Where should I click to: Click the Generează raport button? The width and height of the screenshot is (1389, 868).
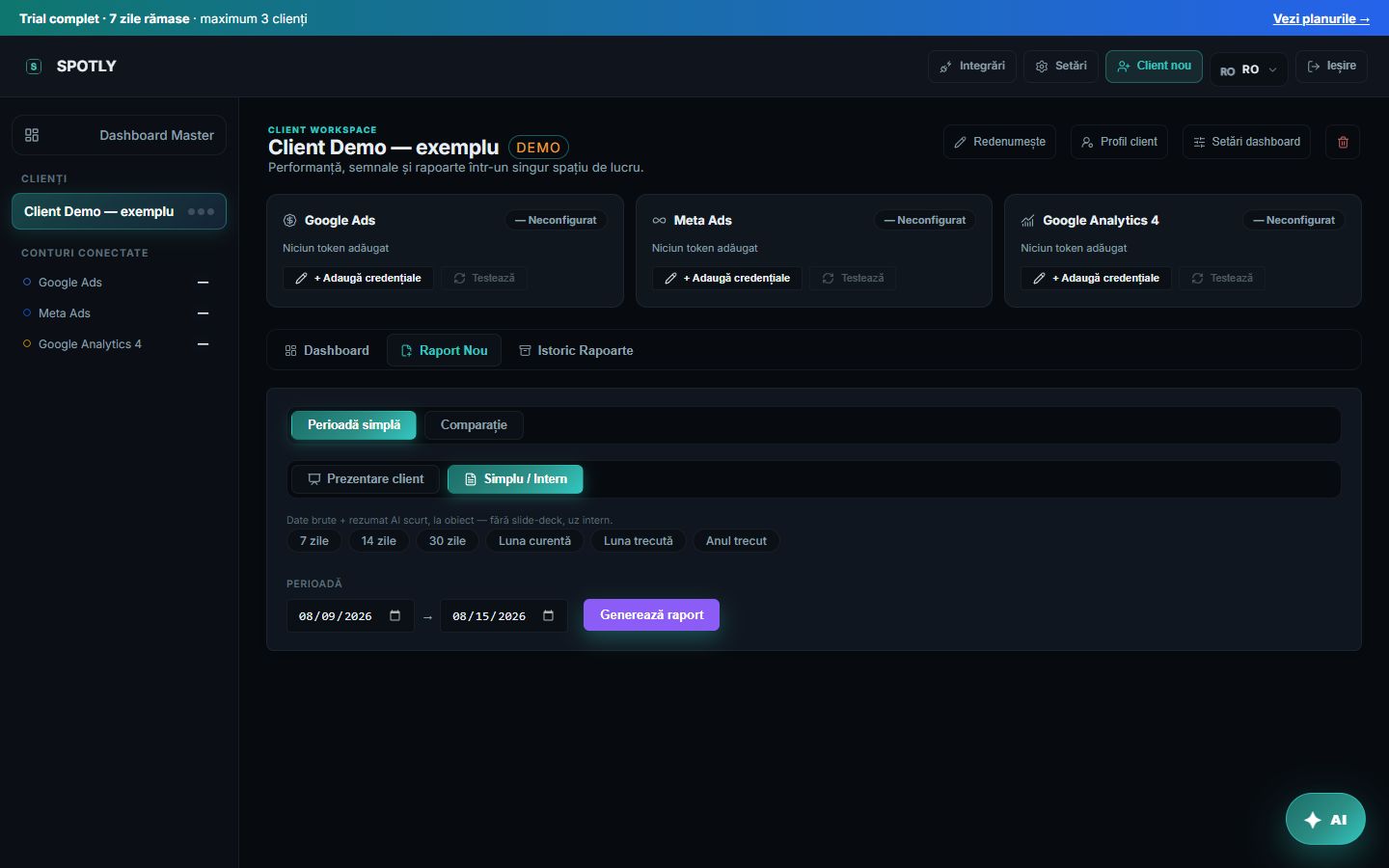651,615
